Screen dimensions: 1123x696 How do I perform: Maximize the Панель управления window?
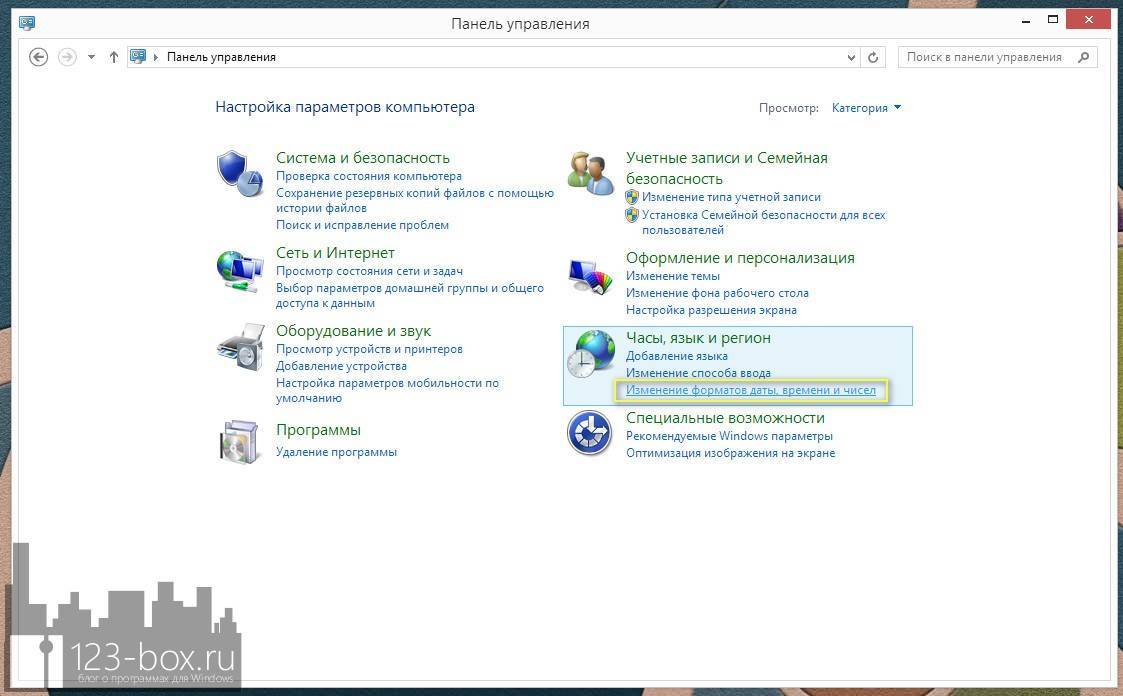pos(1053,20)
